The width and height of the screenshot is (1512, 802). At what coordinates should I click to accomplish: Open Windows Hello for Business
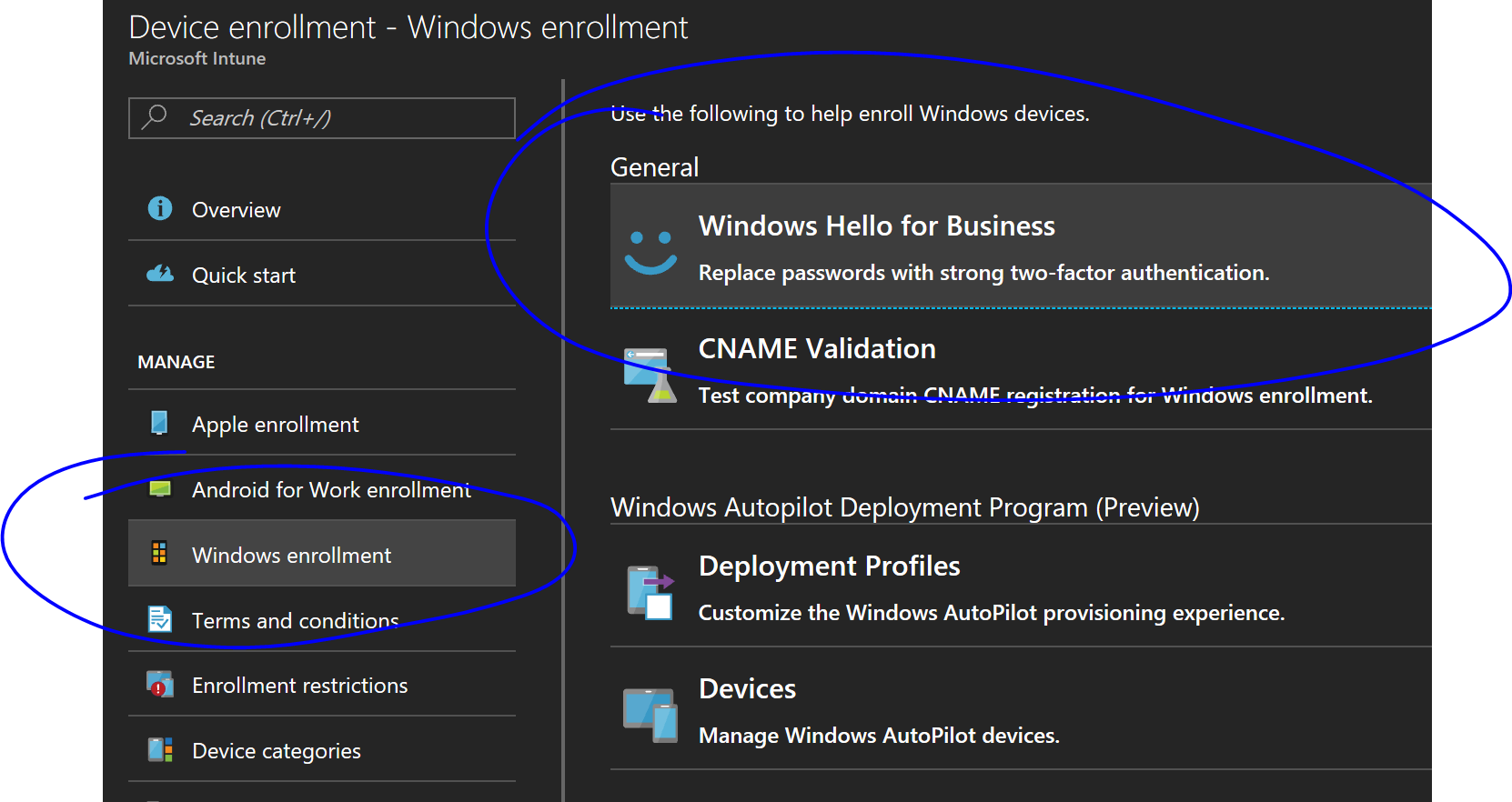pos(1021,246)
